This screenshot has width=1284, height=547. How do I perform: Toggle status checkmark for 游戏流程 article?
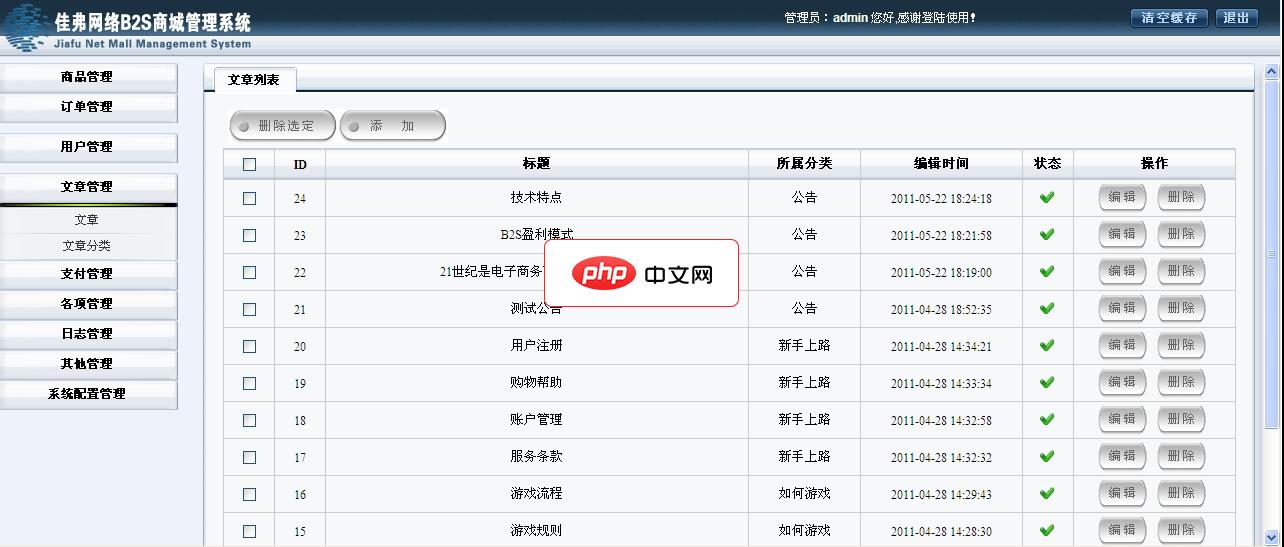tap(1047, 493)
